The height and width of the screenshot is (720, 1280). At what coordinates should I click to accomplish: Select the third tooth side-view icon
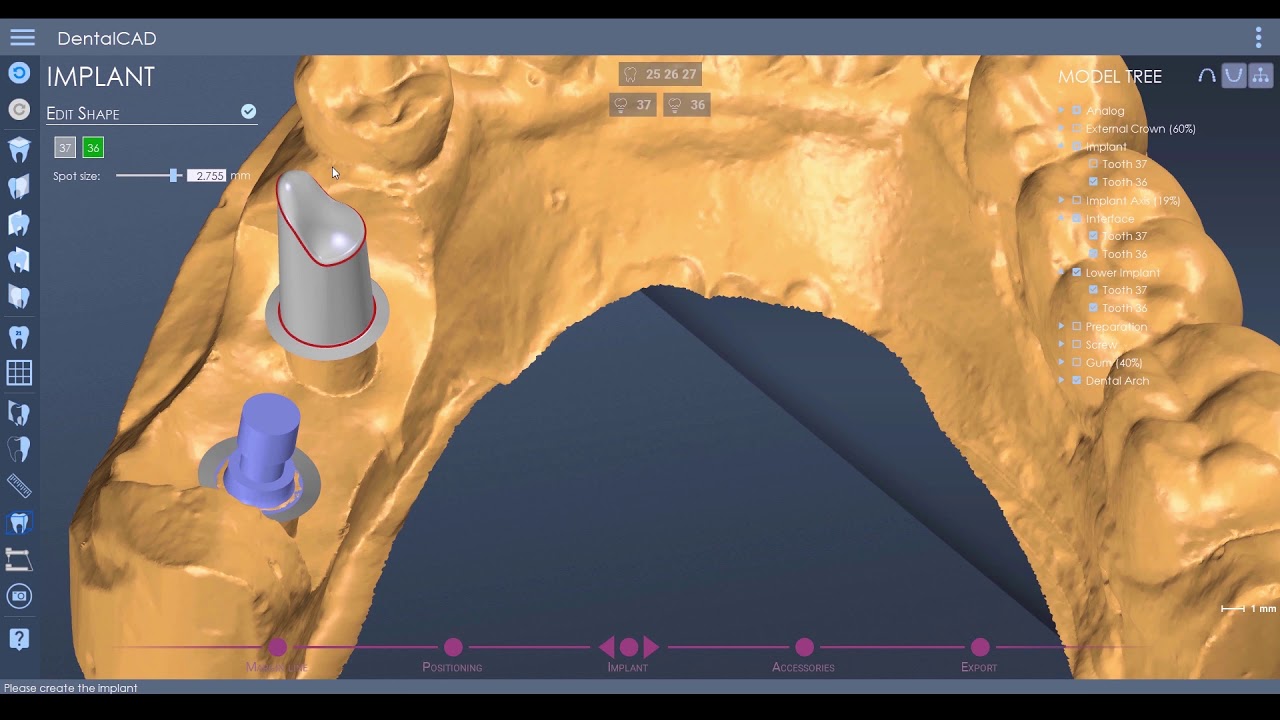coord(19,223)
